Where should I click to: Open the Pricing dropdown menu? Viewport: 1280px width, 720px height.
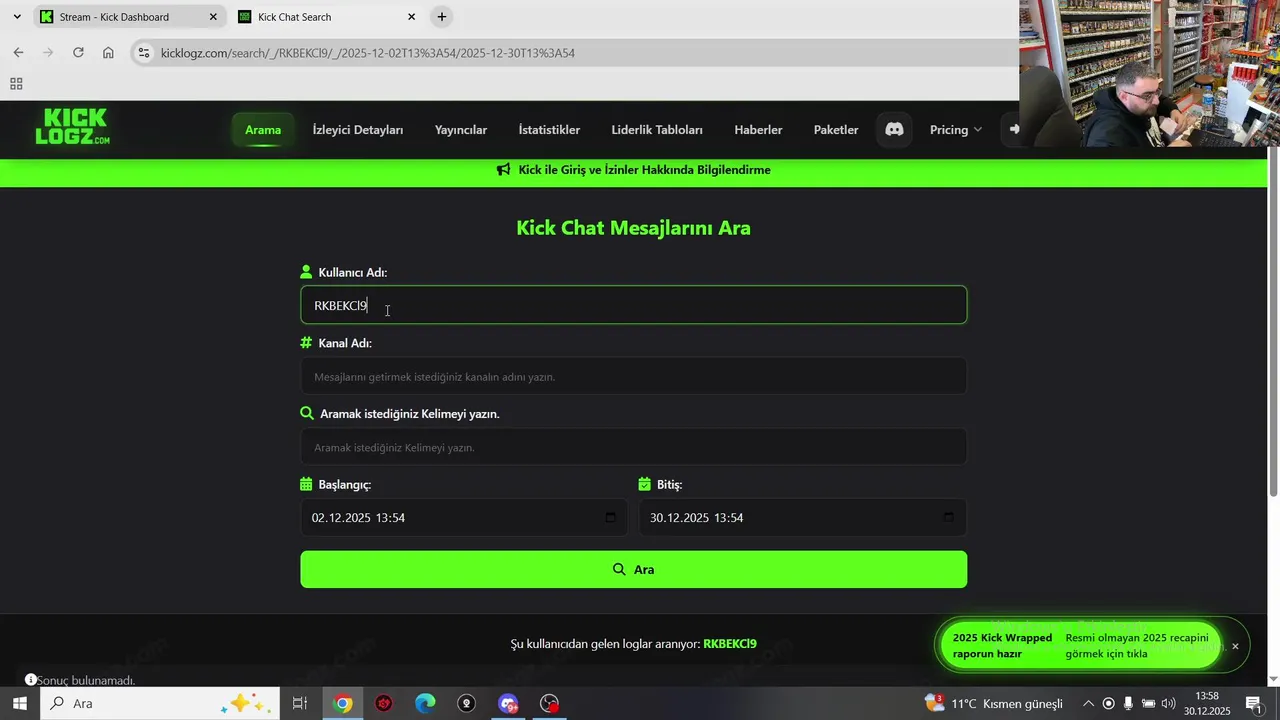click(956, 130)
